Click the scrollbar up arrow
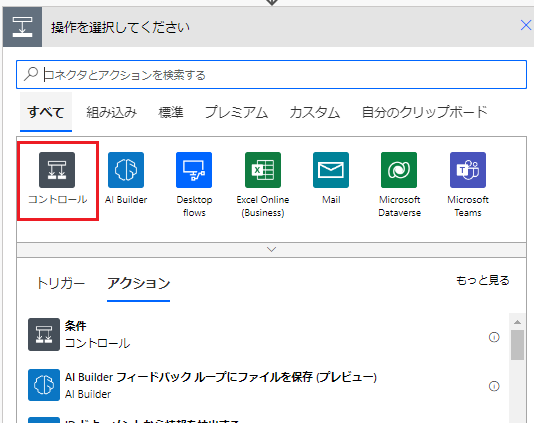This screenshot has height=423, width=534. point(517,322)
